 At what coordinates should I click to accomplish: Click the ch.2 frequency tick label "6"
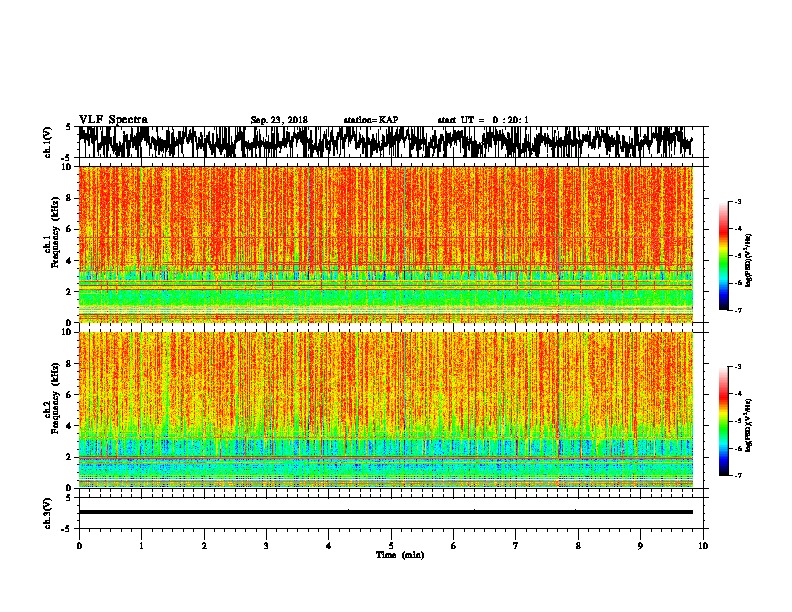(69, 395)
